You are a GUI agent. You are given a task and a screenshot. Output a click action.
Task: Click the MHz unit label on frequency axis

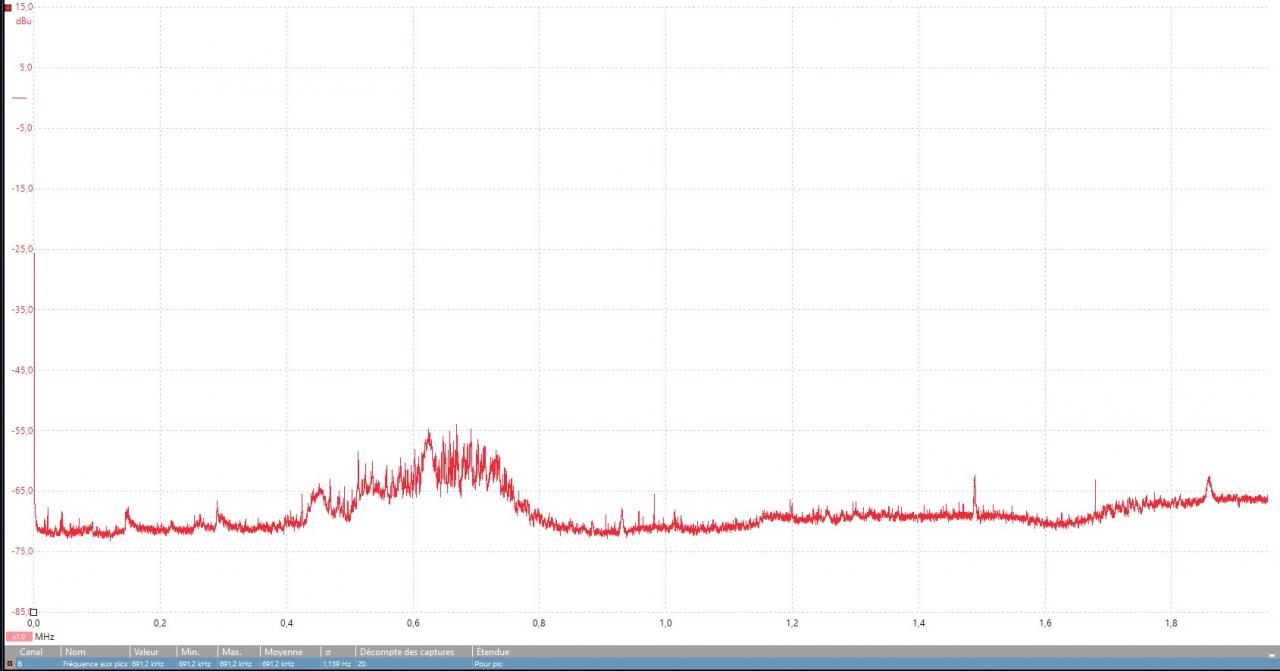(44, 637)
